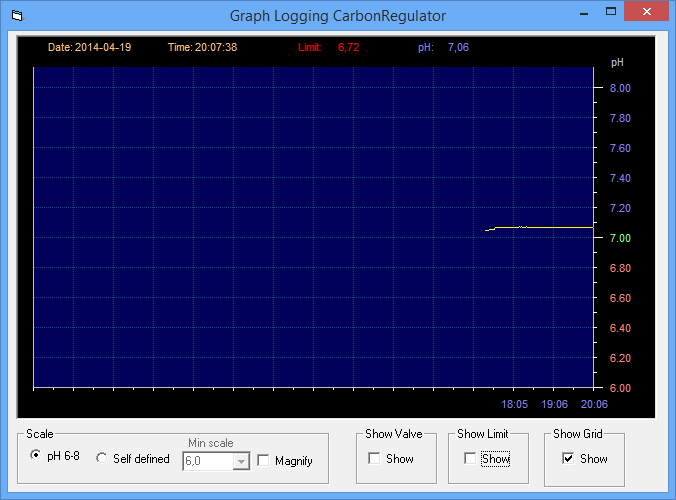Click the window title Graph Logging CarbonRegulator
Screen dimensions: 676x500
click(x=338, y=16)
